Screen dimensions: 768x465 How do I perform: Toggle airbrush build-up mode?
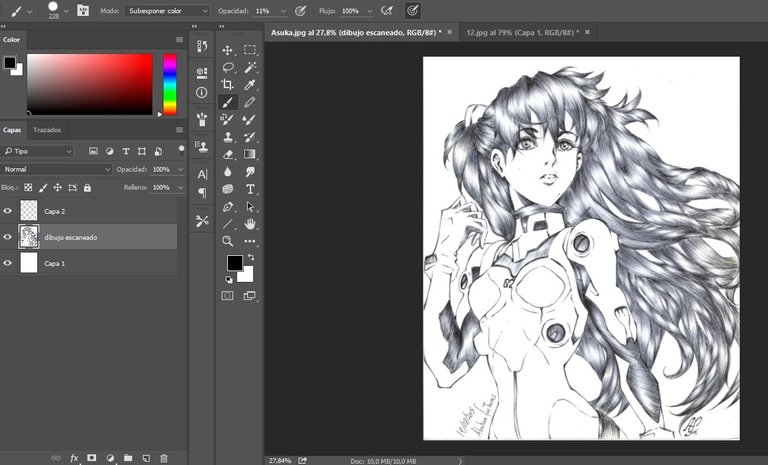(x=386, y=10)
